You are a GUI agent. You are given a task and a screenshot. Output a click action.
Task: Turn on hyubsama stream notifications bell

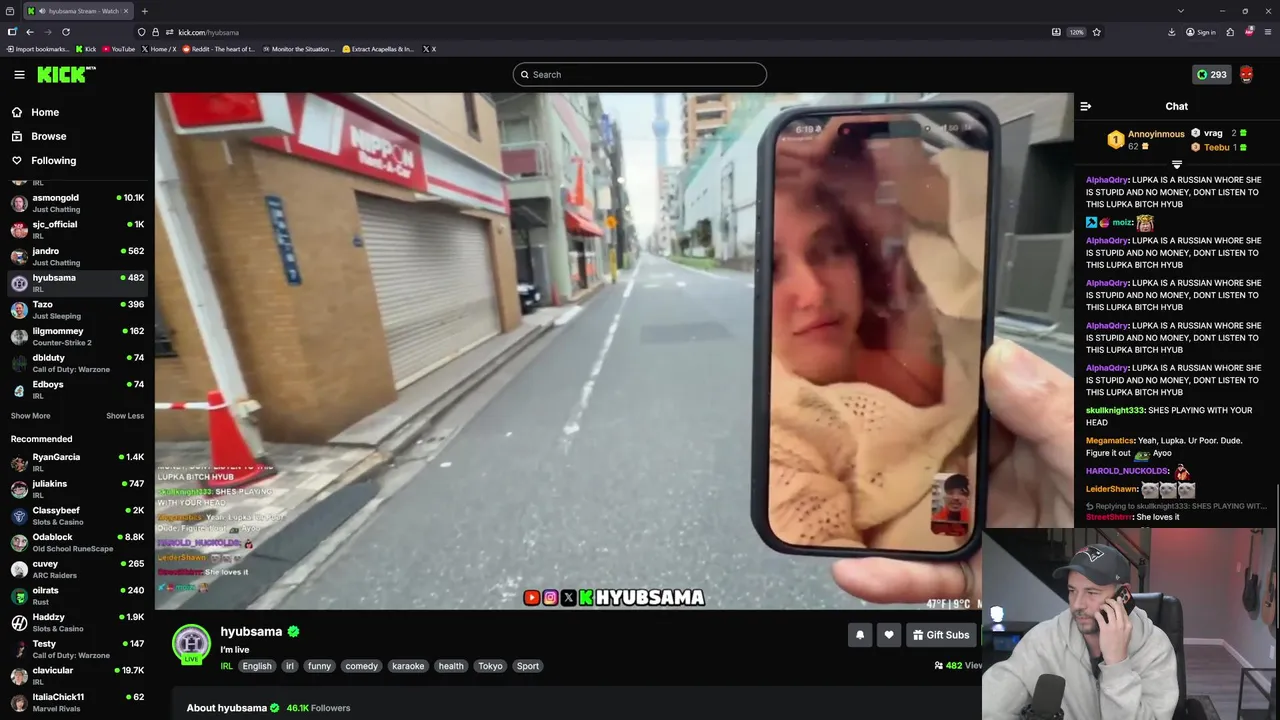pos(859,635)
